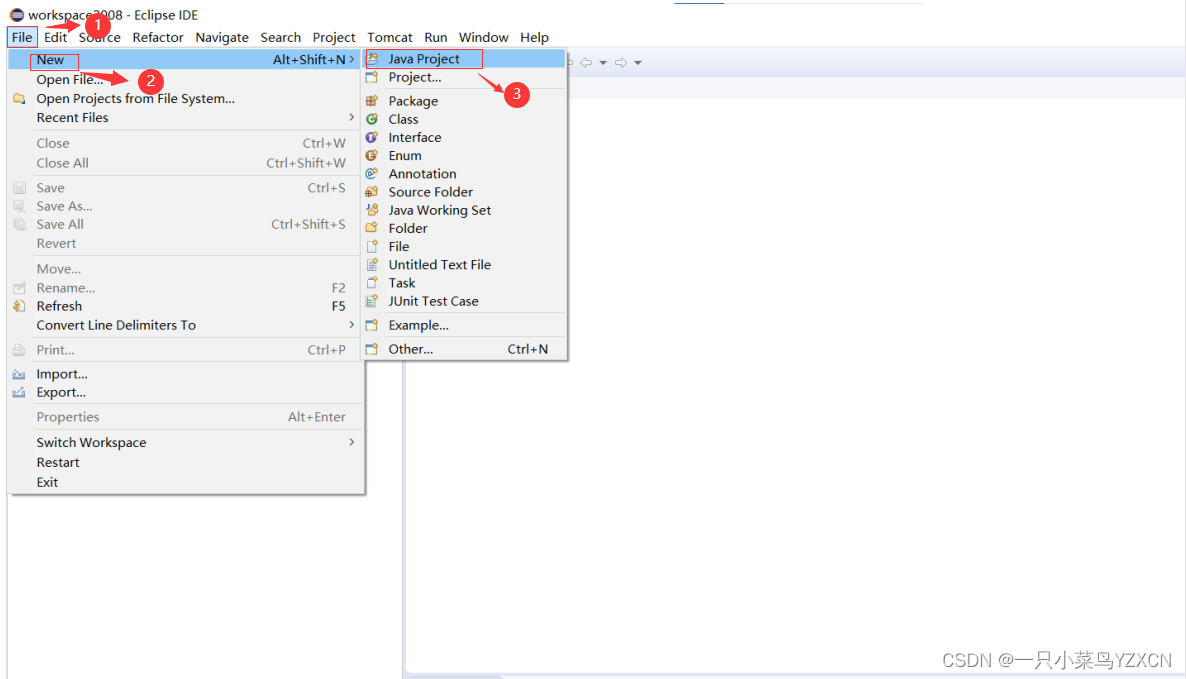Expand the Recent Files submenu
The width and height of the screenshot is (1186, 679).
pyautogui.click(x=352, y=117)
